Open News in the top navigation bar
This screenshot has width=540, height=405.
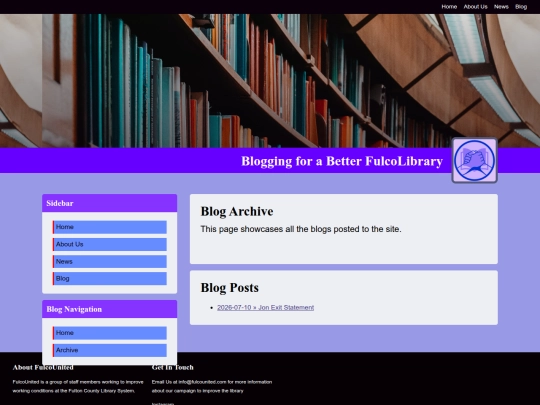(501, 7)
